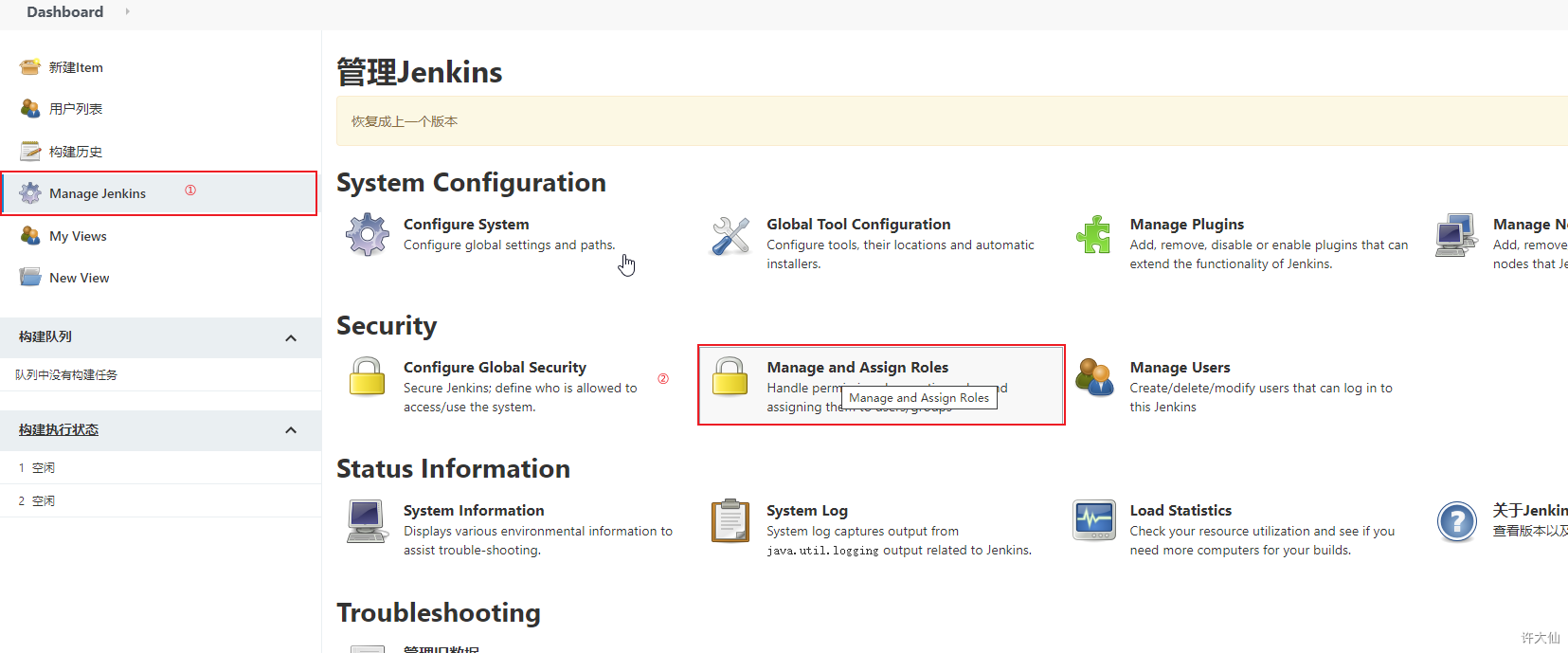Open Configure System heading
This screenshot has height=653, width=1568.
coord(466,224)
